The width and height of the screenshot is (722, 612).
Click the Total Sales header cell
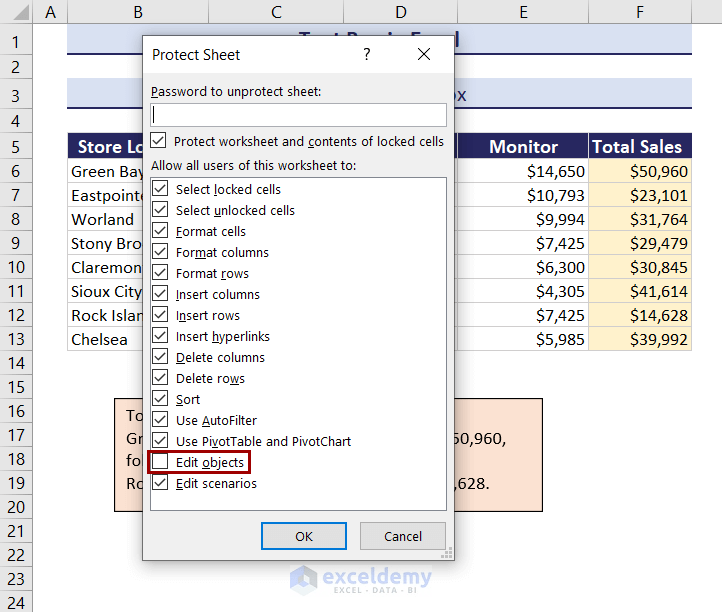[x=640, y=146]
